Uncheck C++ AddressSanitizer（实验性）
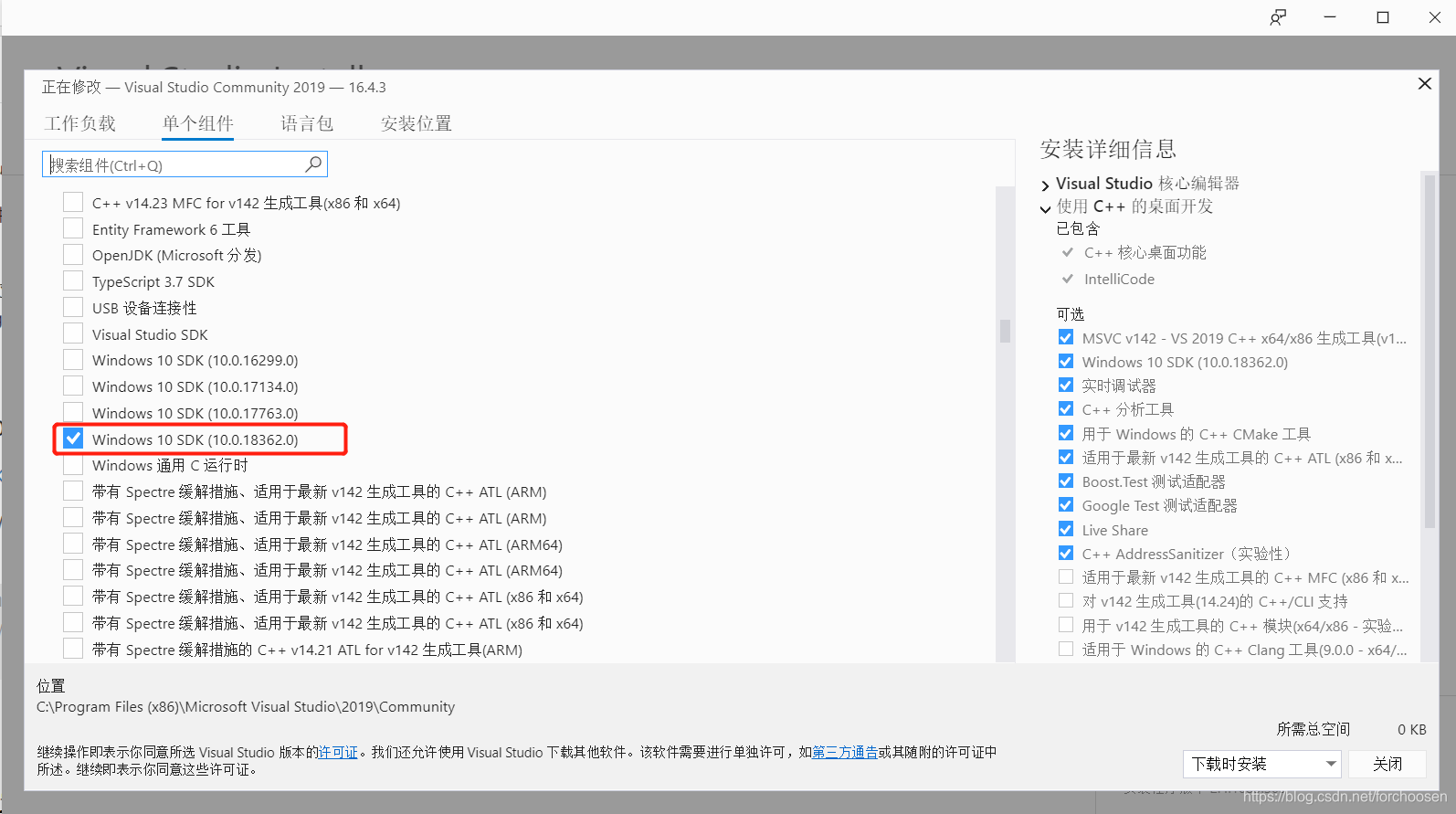The height and width of the screenshot is (814, 1456). (1065, 553)
